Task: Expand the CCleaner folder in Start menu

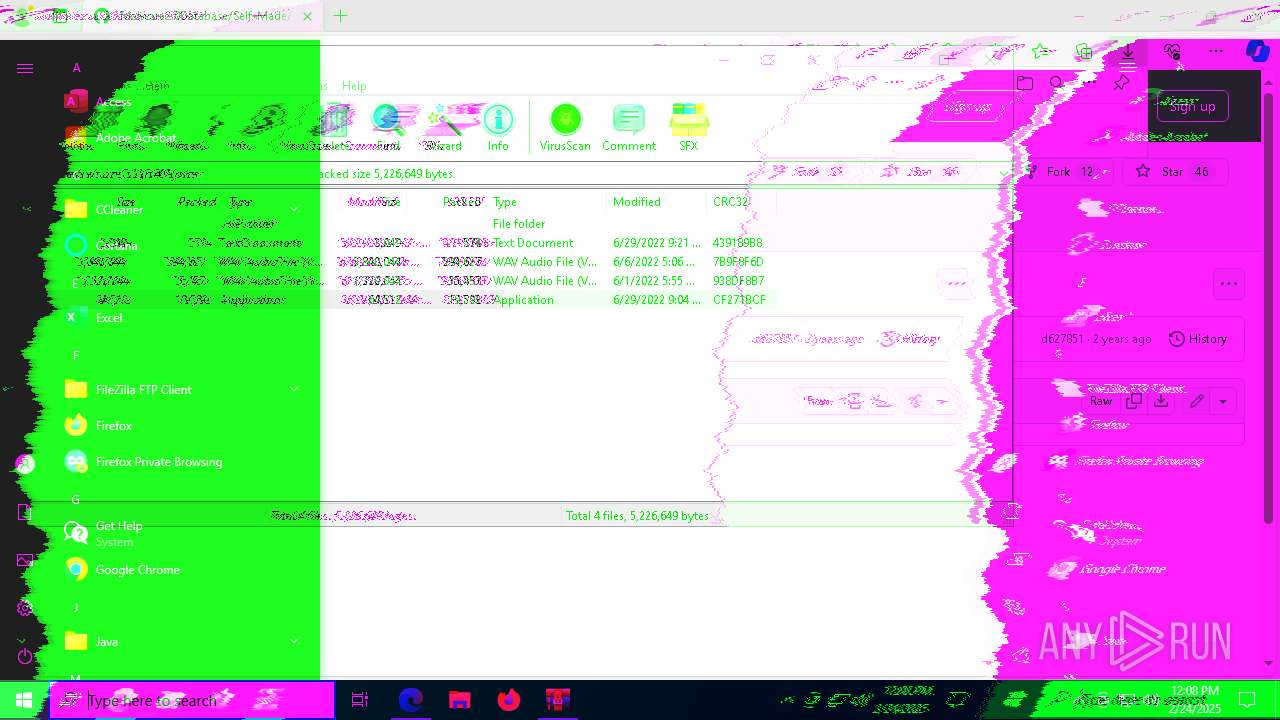Action: [293, 210]
